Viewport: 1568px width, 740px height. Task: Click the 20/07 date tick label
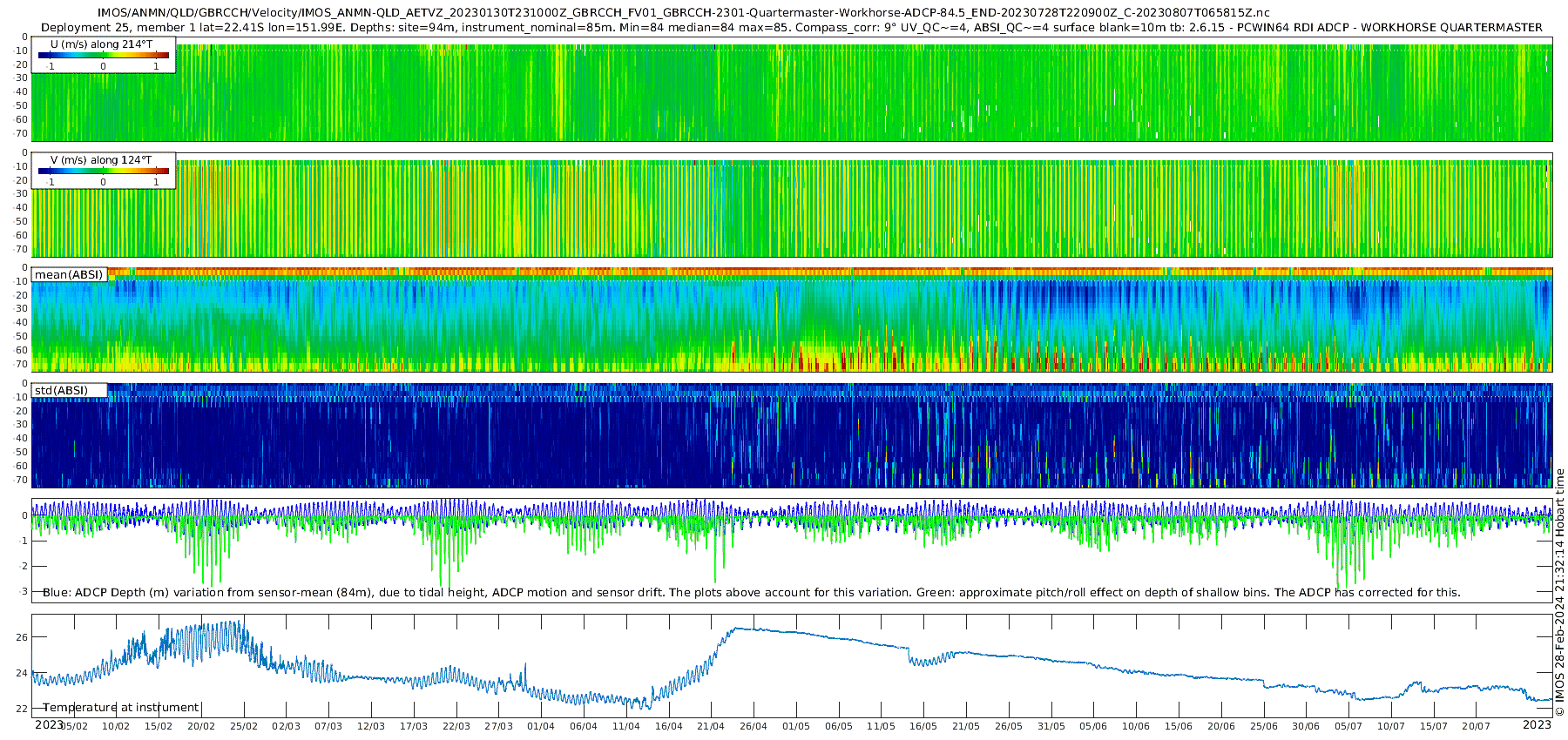click(1476, 726)
